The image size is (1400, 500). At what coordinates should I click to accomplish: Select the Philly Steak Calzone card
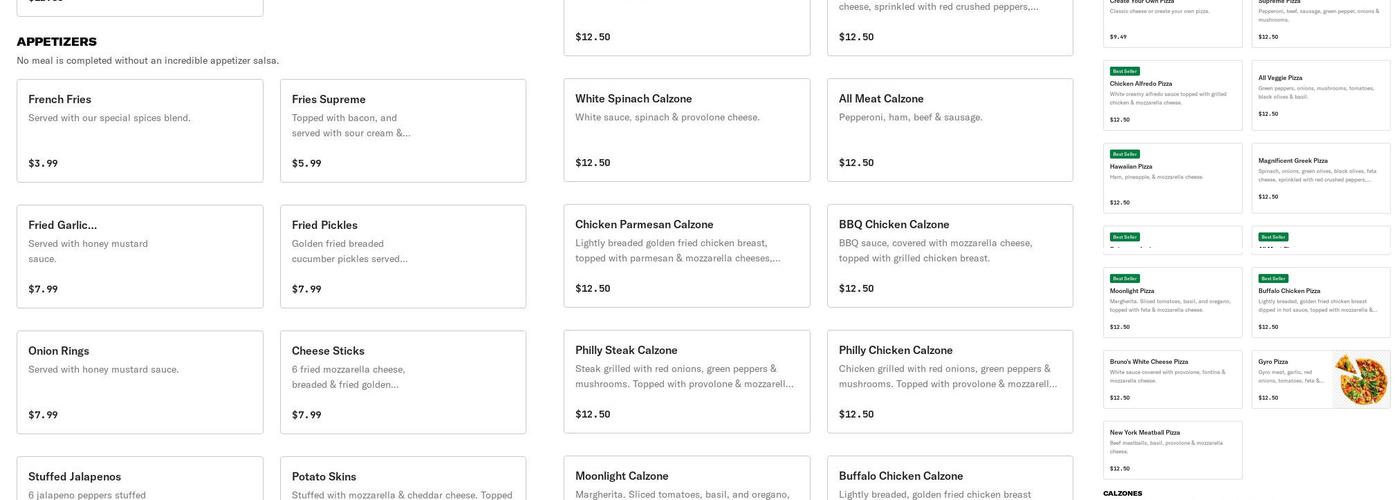pyautogui.click(x=687, y=382)
